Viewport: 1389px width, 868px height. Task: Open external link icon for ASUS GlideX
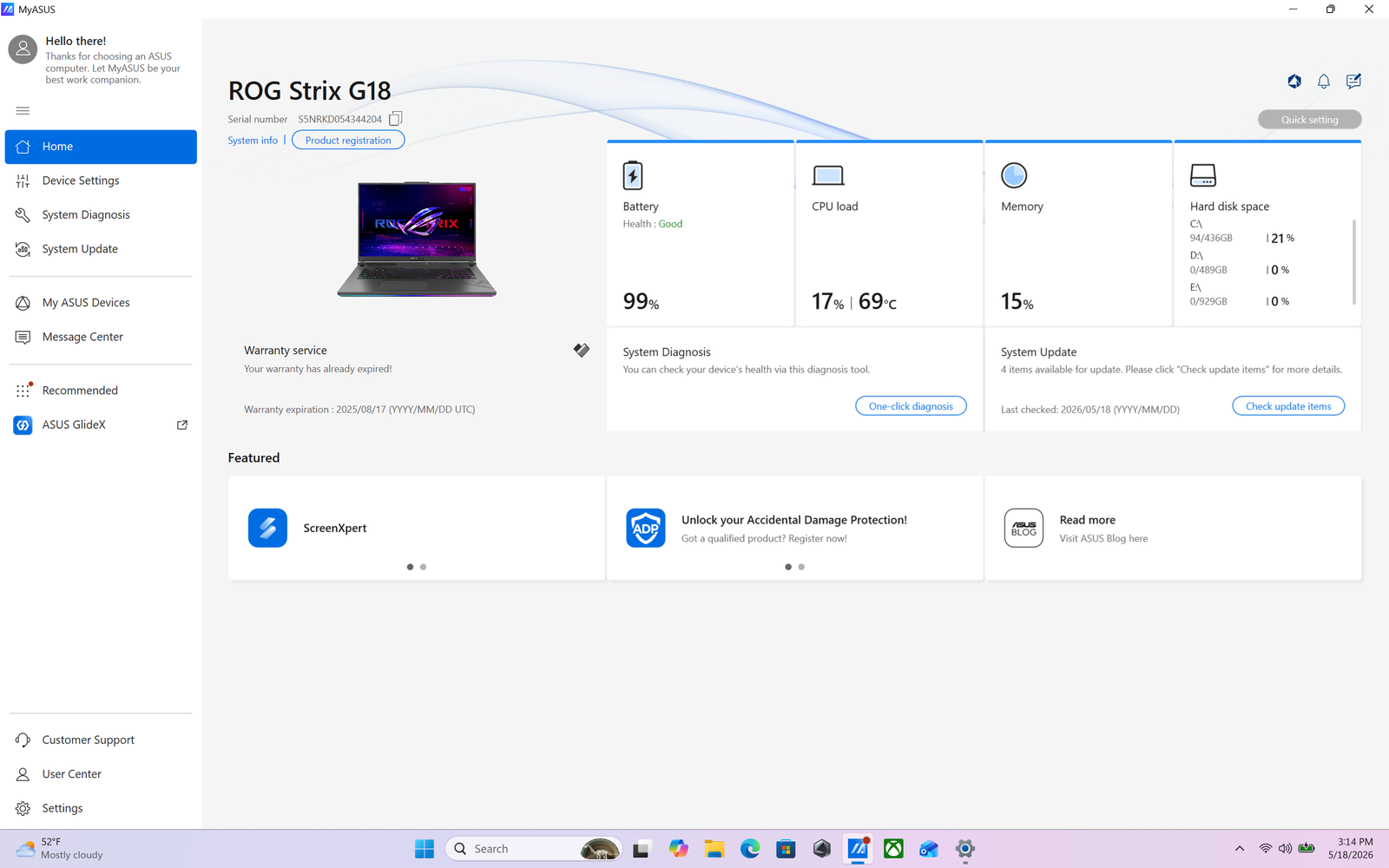182,424
